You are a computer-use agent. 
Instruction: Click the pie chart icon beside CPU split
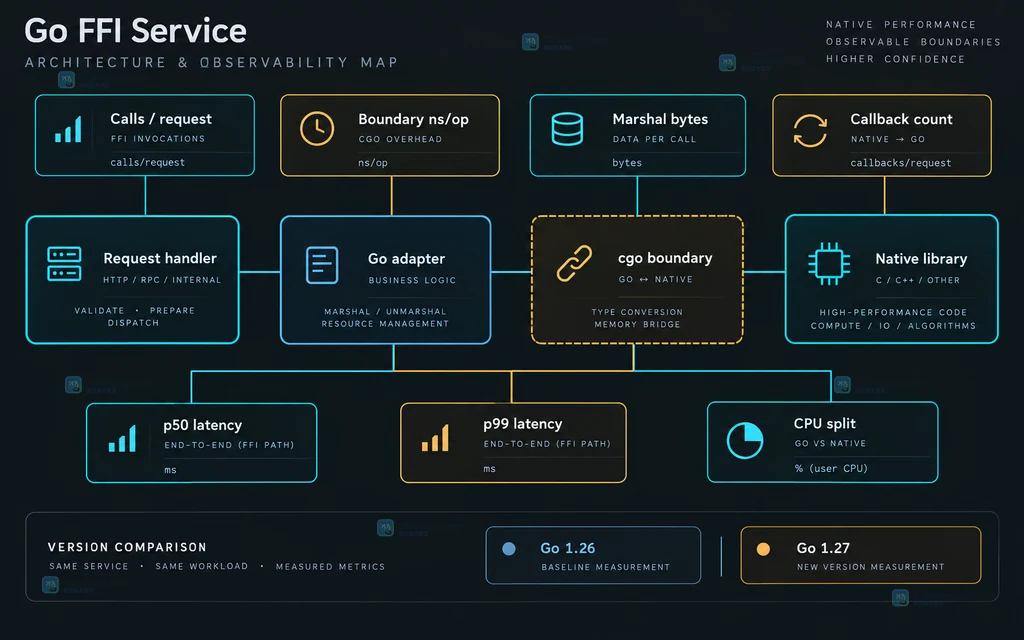click(744, 441)
